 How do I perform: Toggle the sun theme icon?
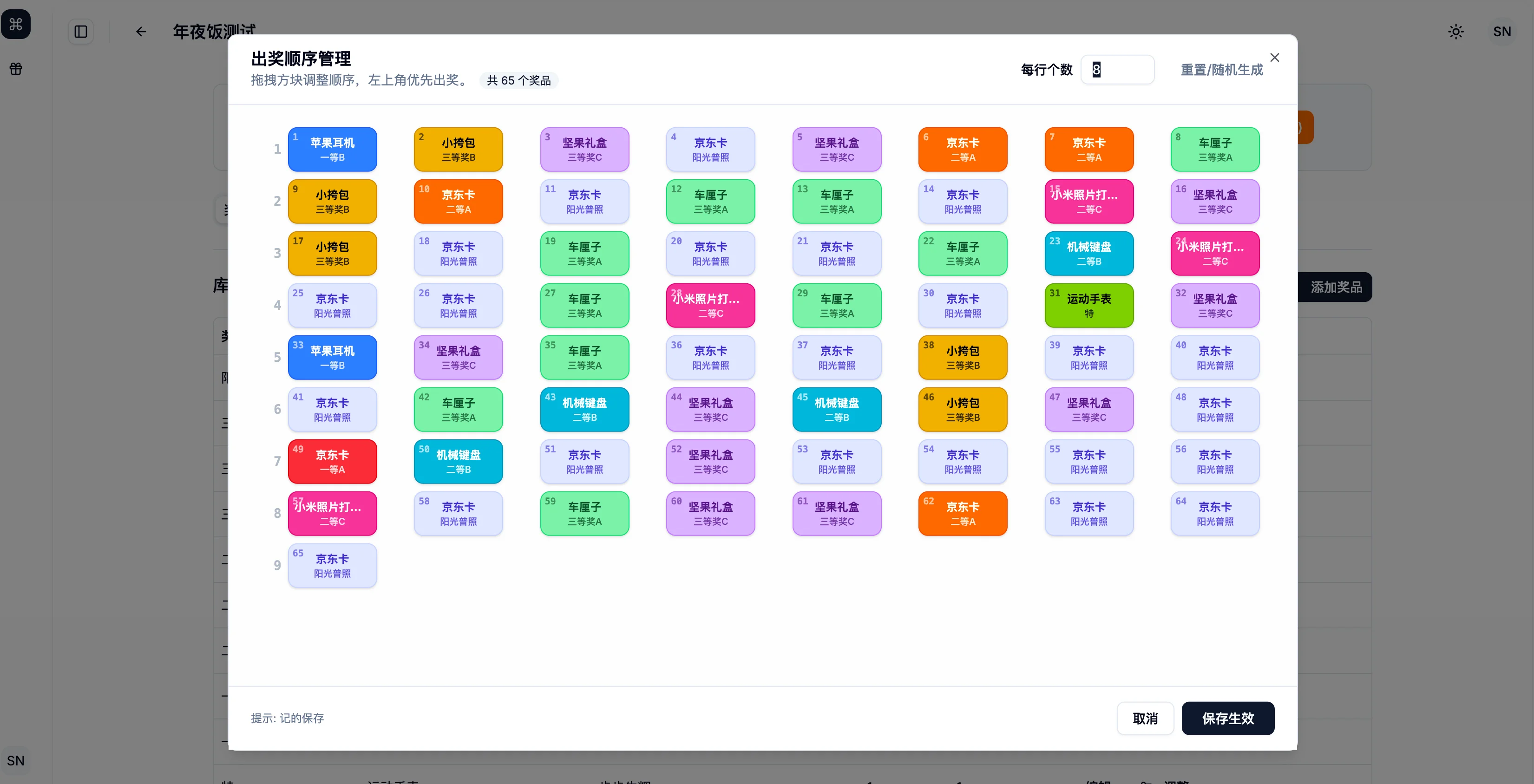coord(1455,32)
